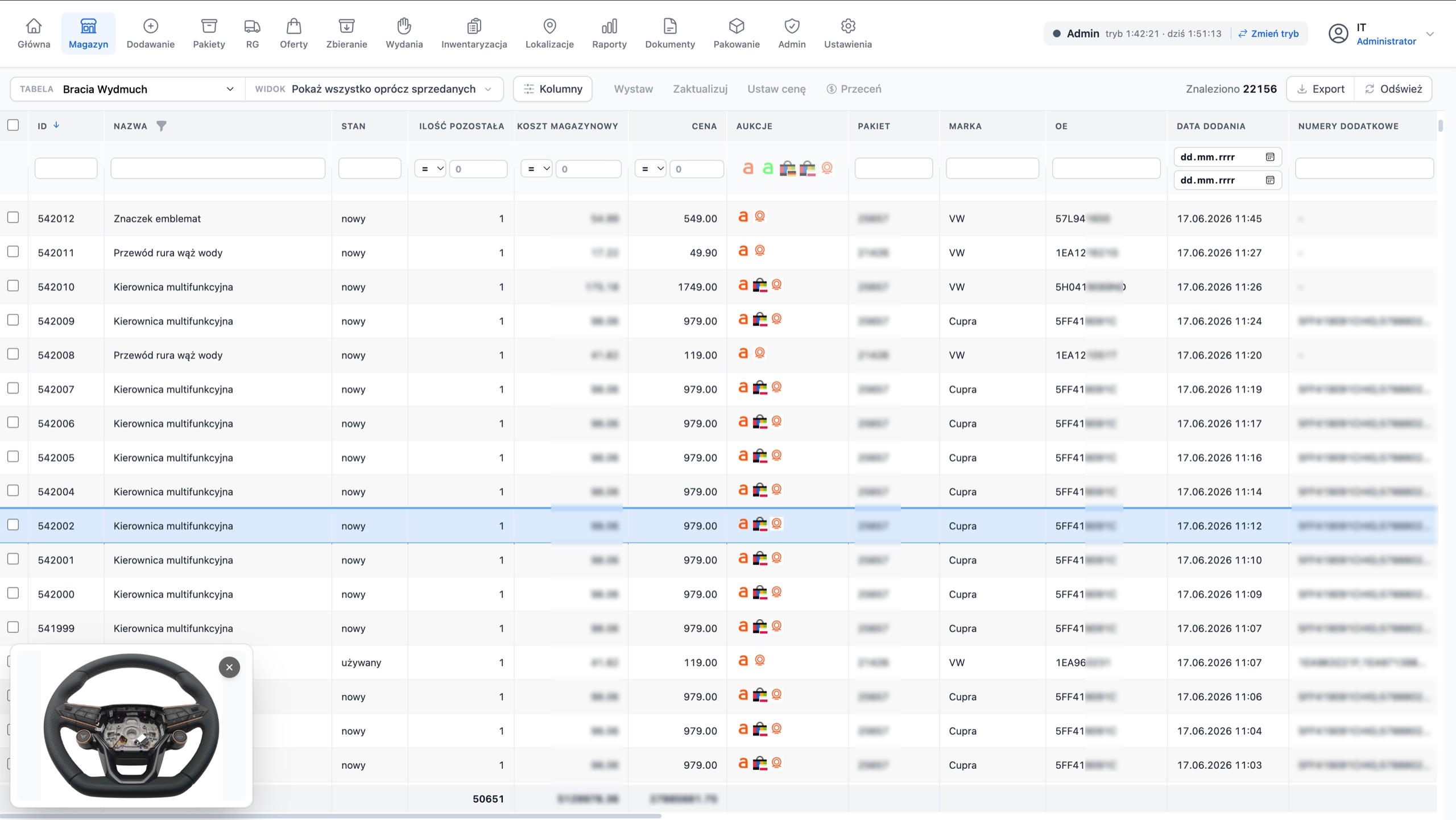Click the MARKA filter input field

(x=992, y=168)
